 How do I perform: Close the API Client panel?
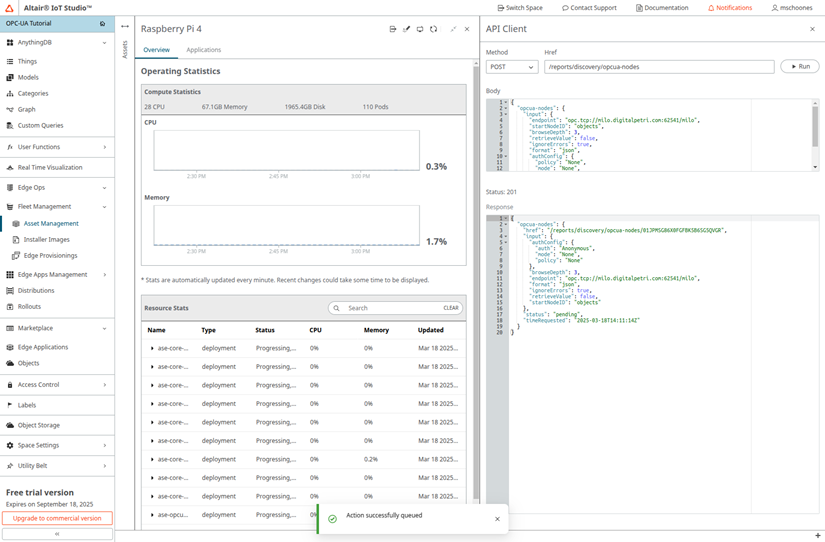[x=812, y=29]
